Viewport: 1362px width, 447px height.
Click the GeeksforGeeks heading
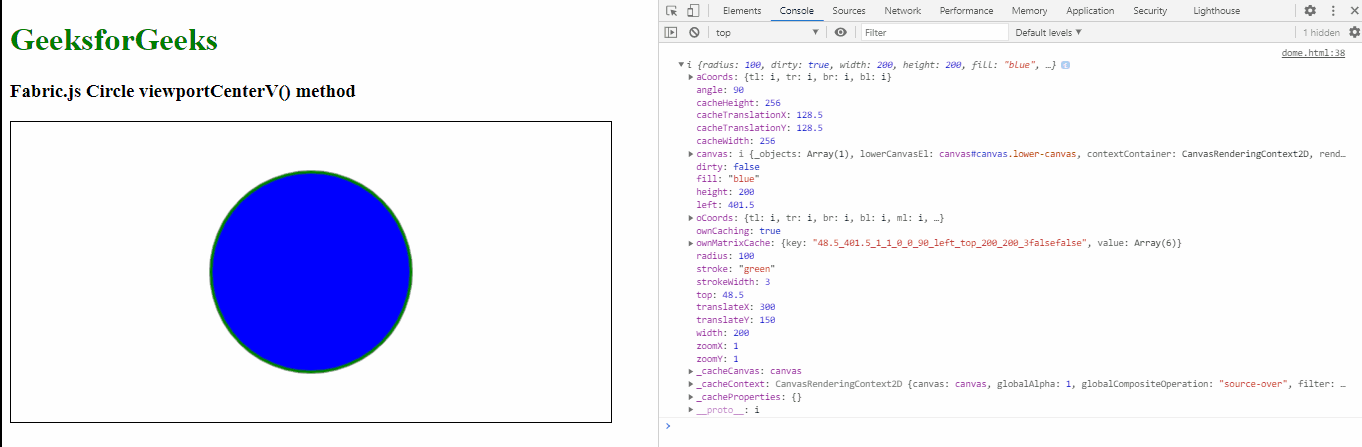click(114, 40)
